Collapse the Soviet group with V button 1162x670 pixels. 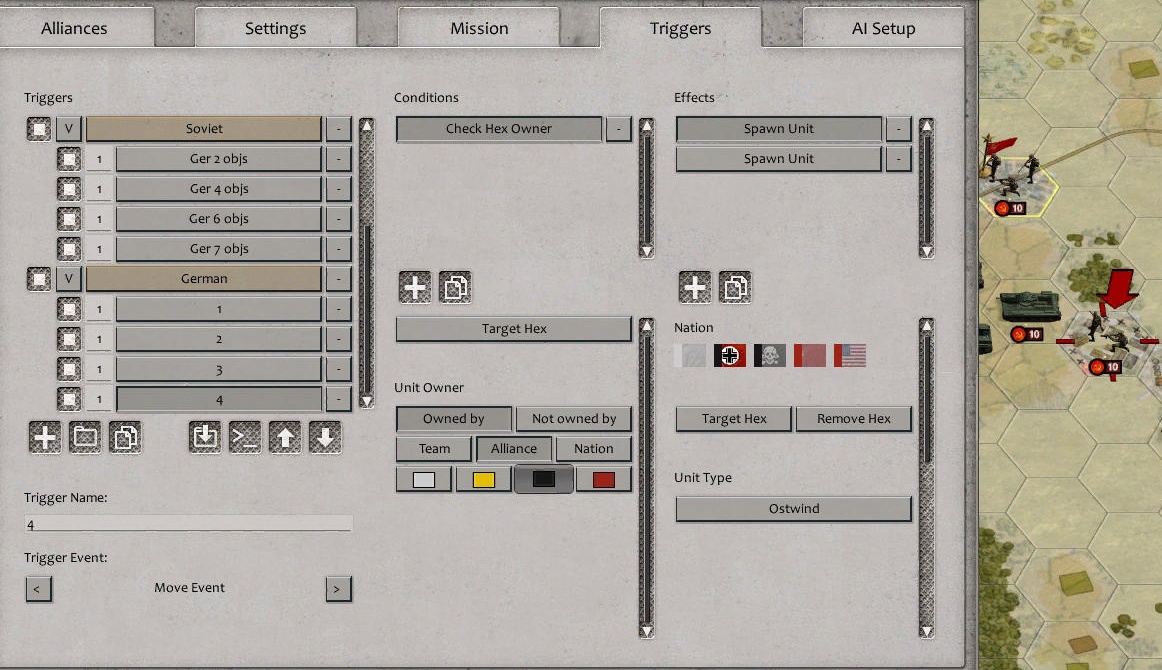tap(69, 129)
